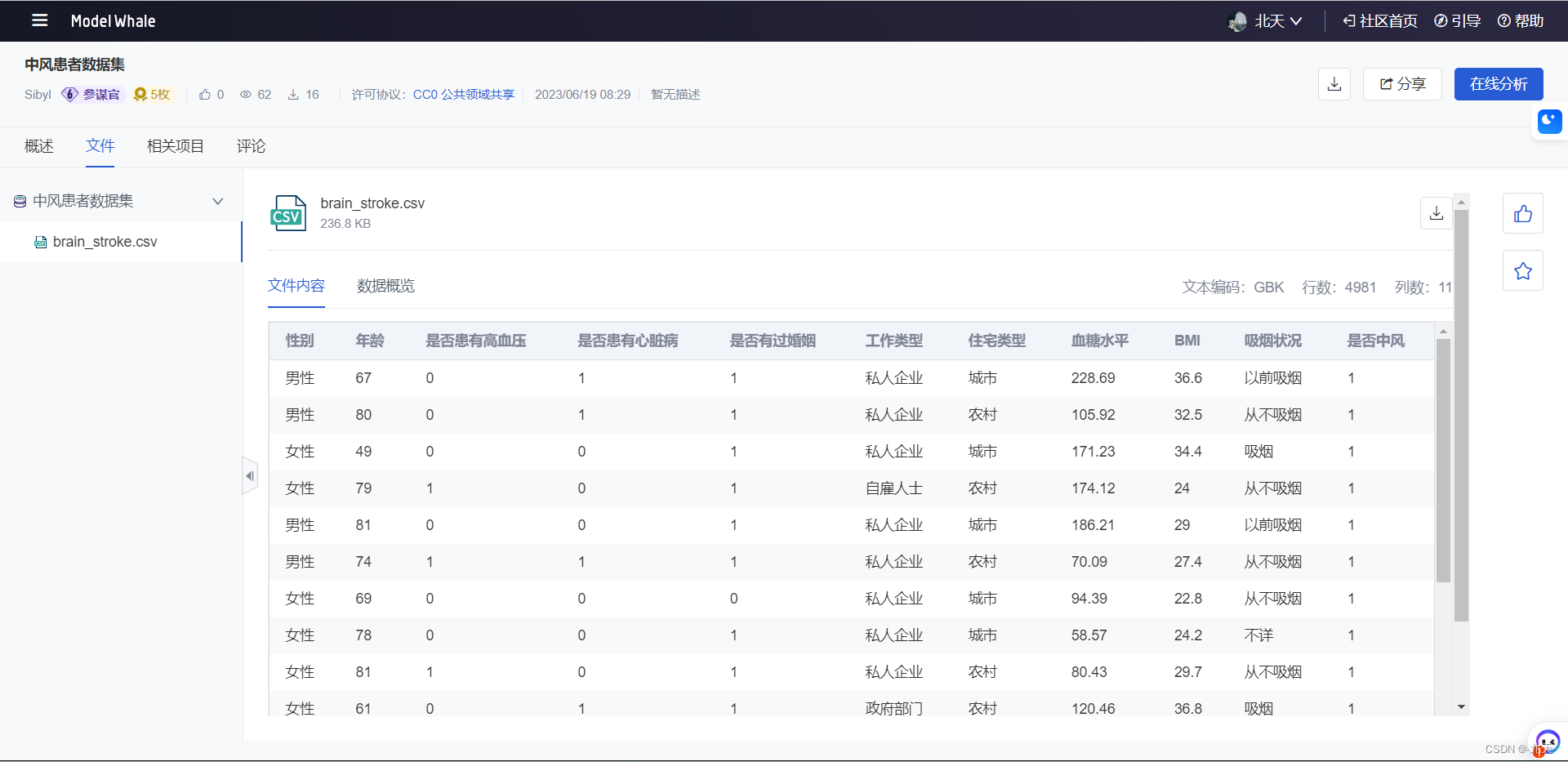Screen dimensions: 1568x762
Task: Collapse the sidebar with the arrow handle
Action: [250, 476]
